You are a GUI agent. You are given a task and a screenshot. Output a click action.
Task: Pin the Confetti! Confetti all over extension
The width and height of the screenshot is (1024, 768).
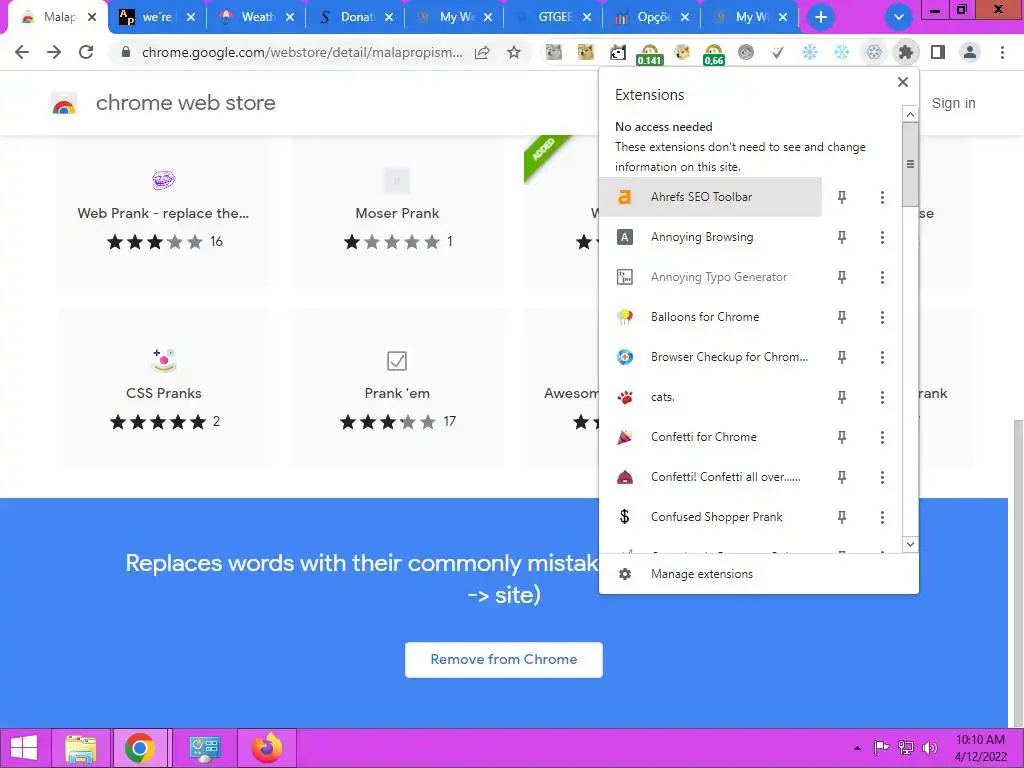[x=842, y=477]
